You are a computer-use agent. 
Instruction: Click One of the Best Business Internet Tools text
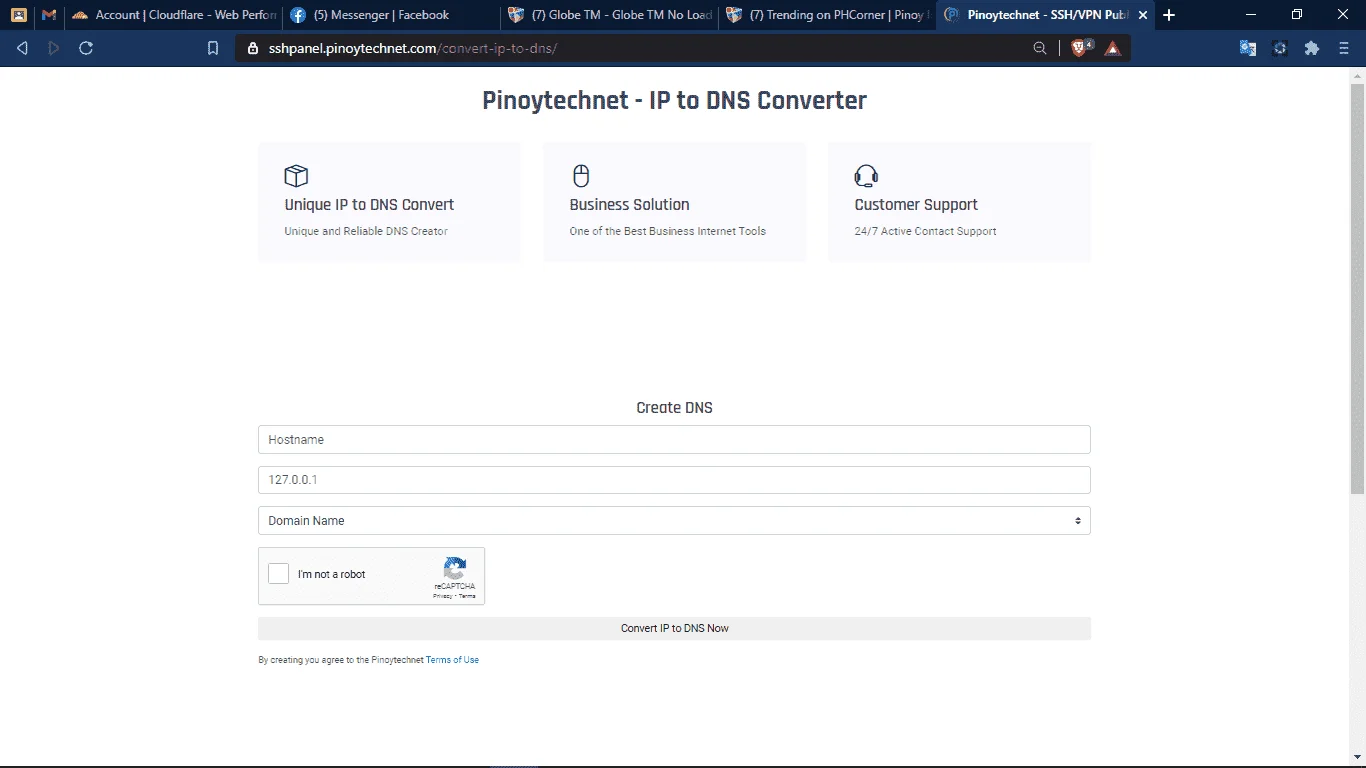pyautogui.click(x=667, y=231)
